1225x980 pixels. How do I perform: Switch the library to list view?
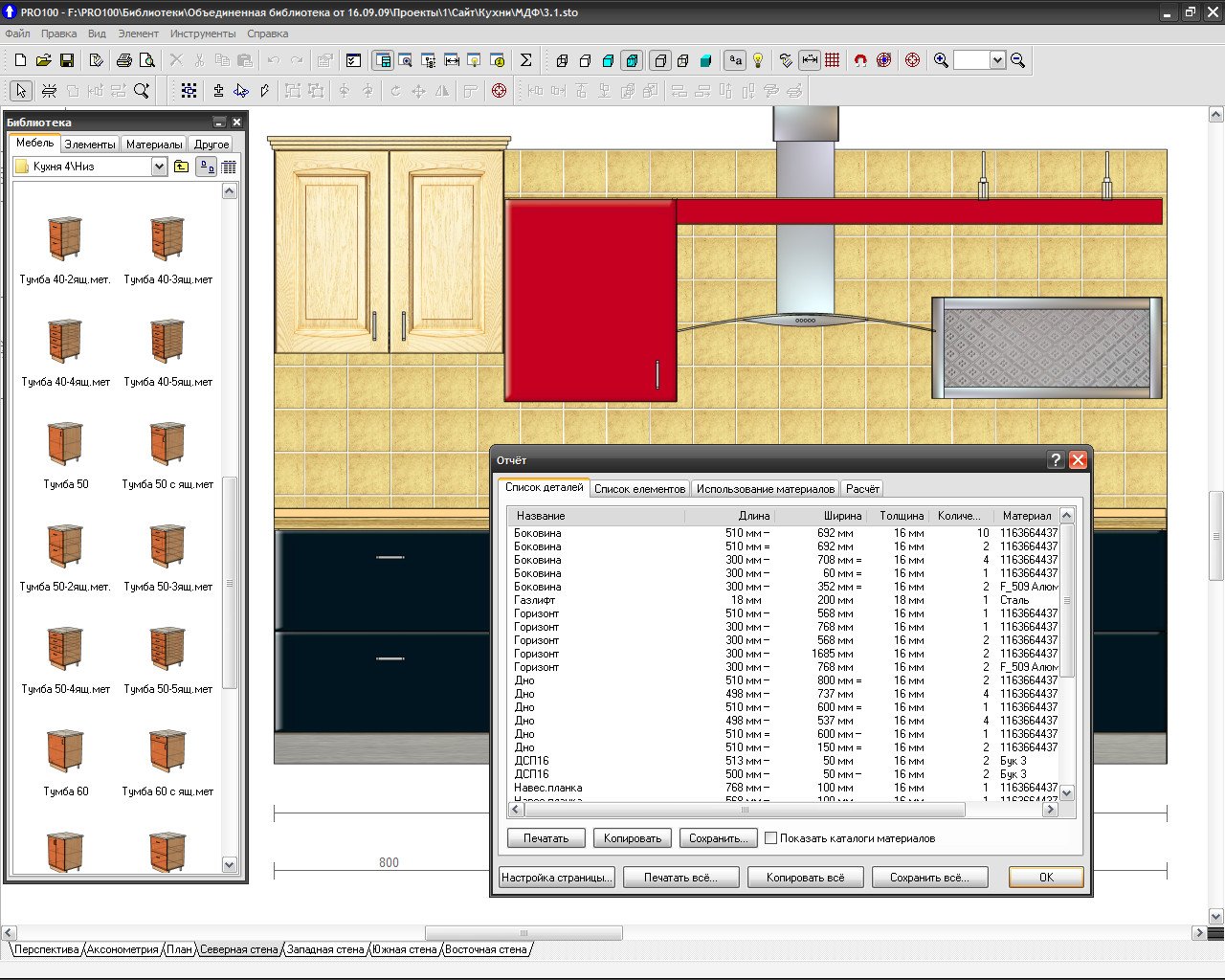click(229, 167)
